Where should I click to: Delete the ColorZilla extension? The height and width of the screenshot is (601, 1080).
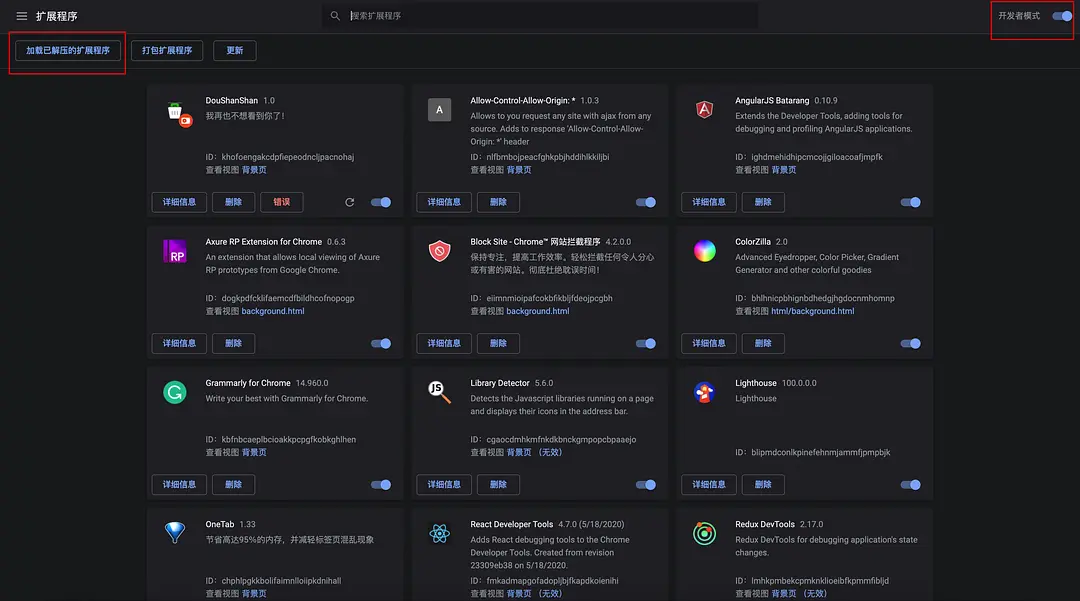763,344
